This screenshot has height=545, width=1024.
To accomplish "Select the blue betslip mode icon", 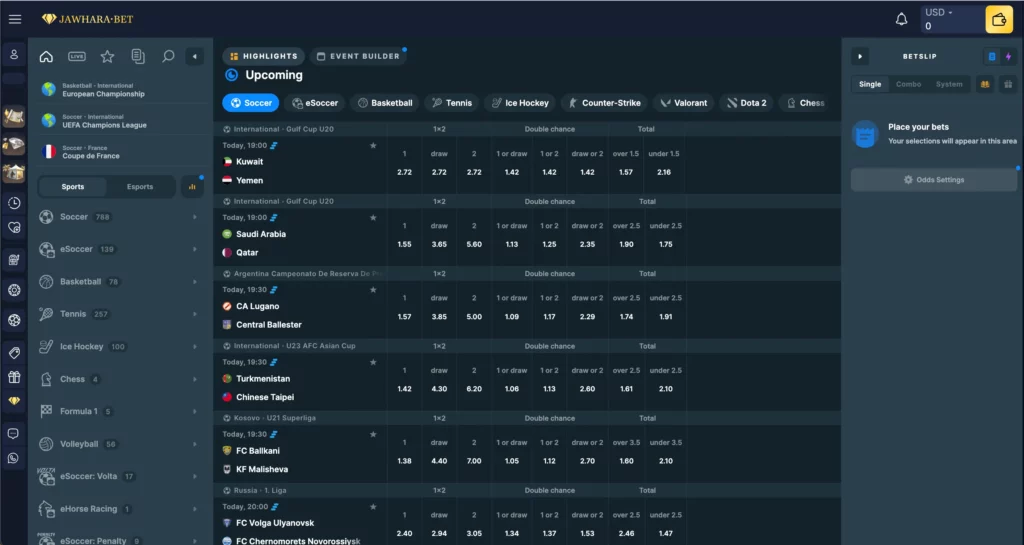I will pos(992,57).
